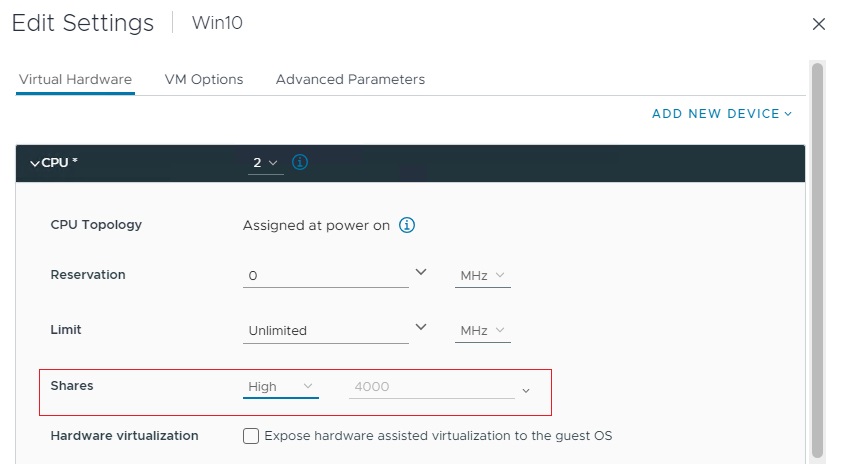Click ADD NEW DEVICE button
The height and width of the screenshot is (464, 843).
coord(721,114)
